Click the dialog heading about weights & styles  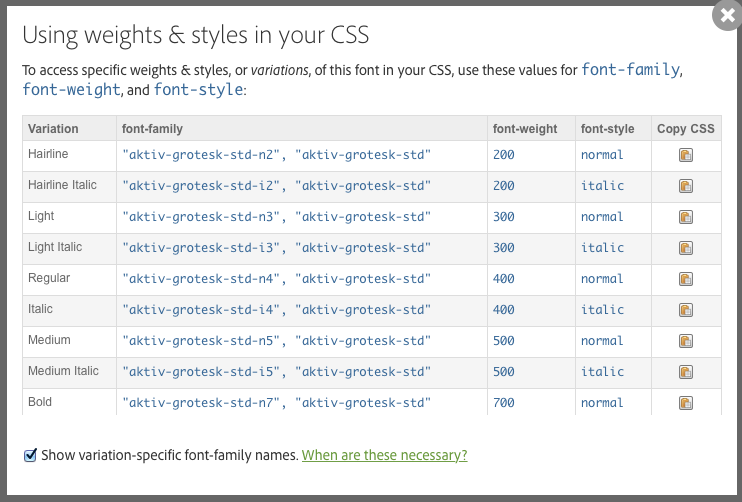point(195,35)
